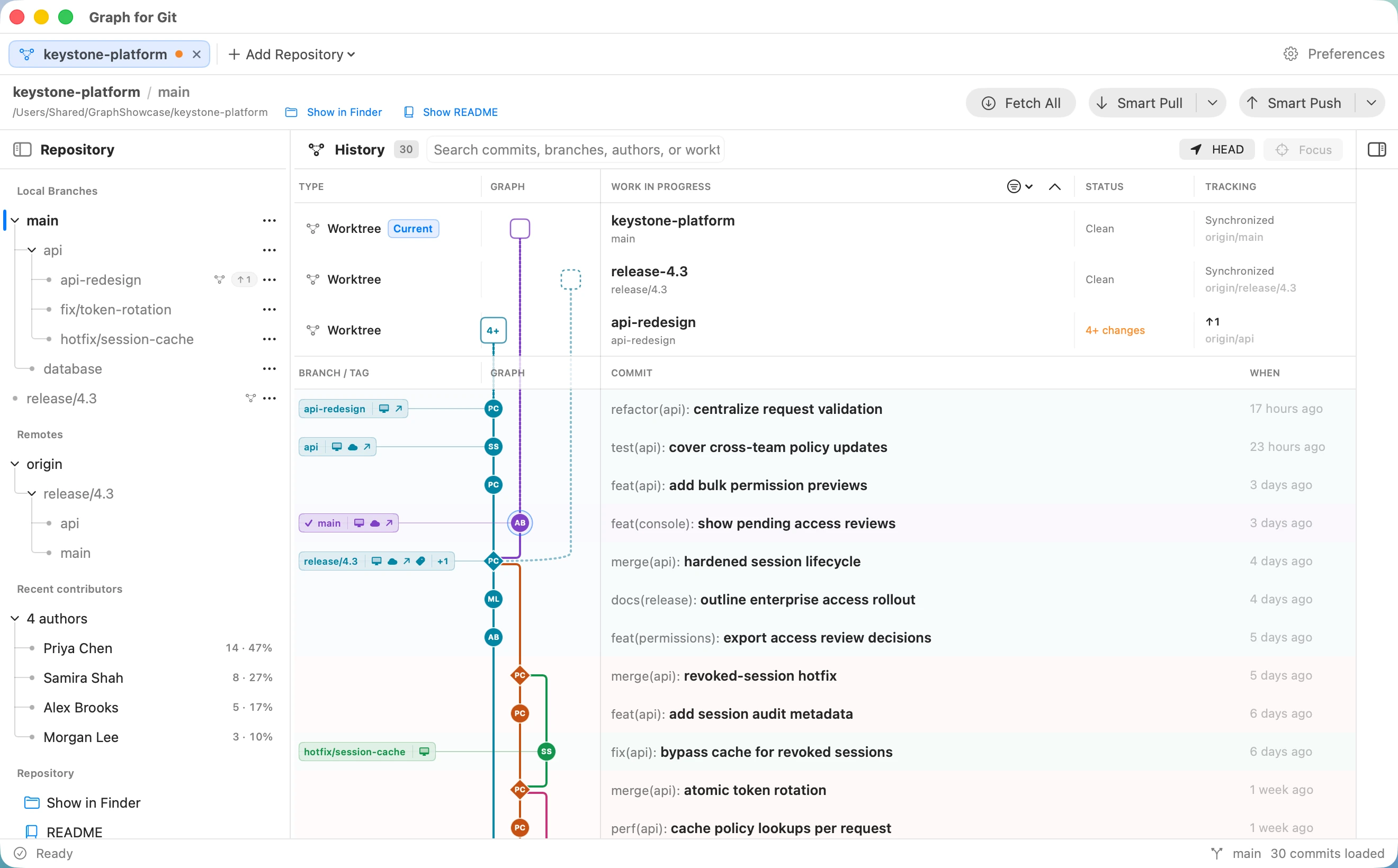Screen dimensions: 1398x868
Task: Click main branch indicator in status bar
Action: point(1235,854)
